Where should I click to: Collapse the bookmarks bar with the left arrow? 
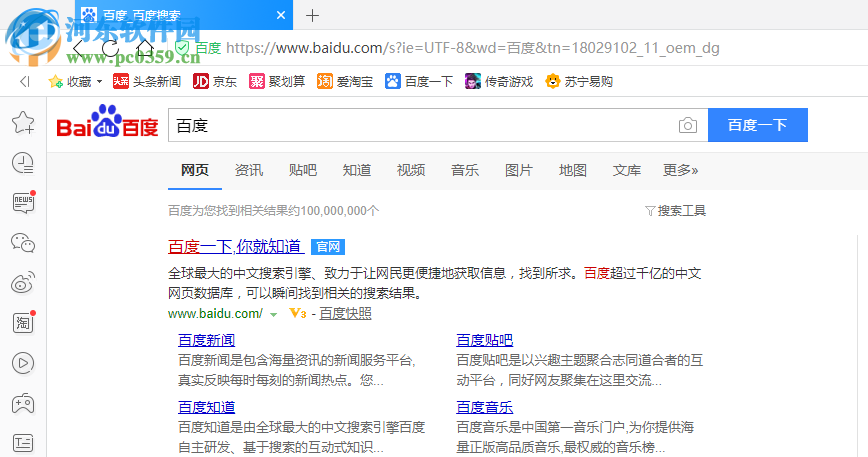[x=25, y=82]
